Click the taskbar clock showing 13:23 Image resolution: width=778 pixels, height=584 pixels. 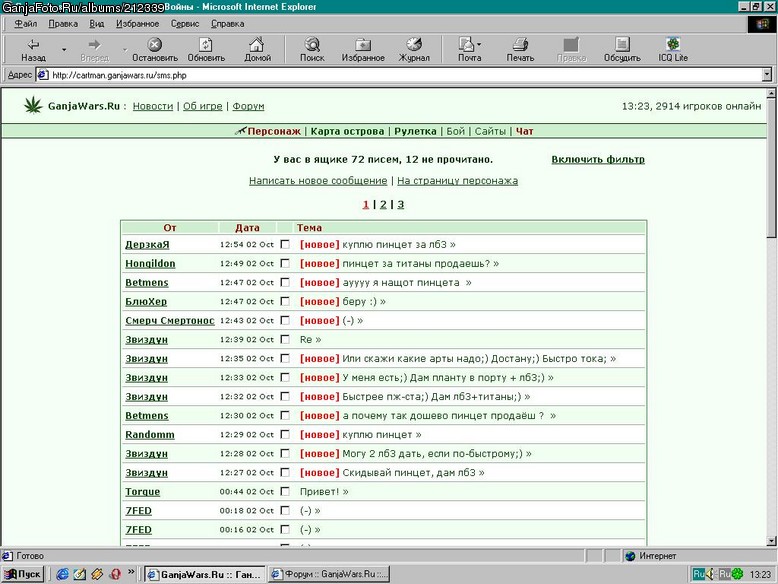(760, 575)
